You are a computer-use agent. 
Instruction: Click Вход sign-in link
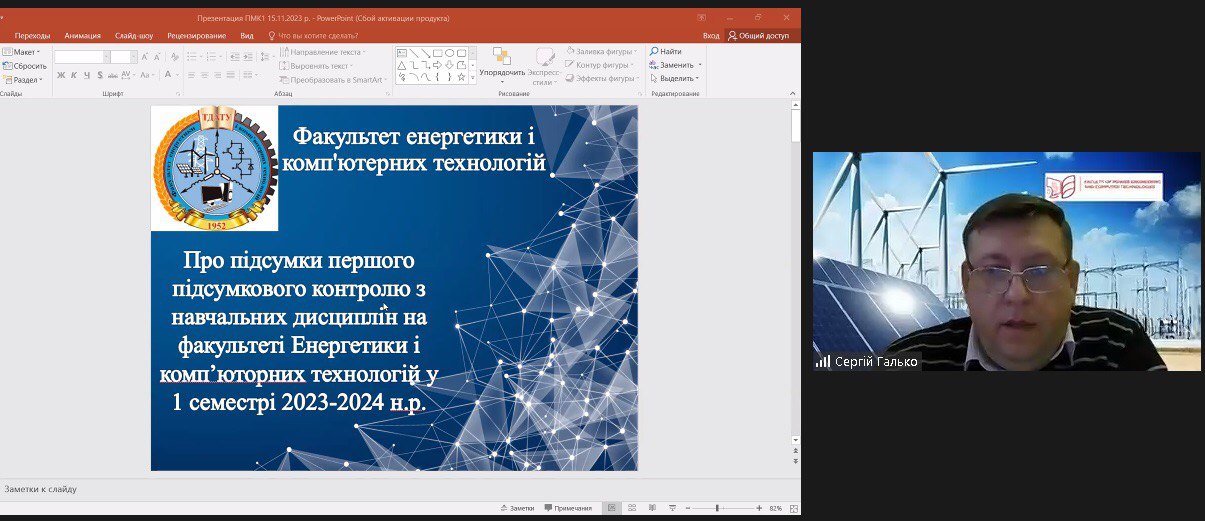pyautogui.click(x=711, y=35)
